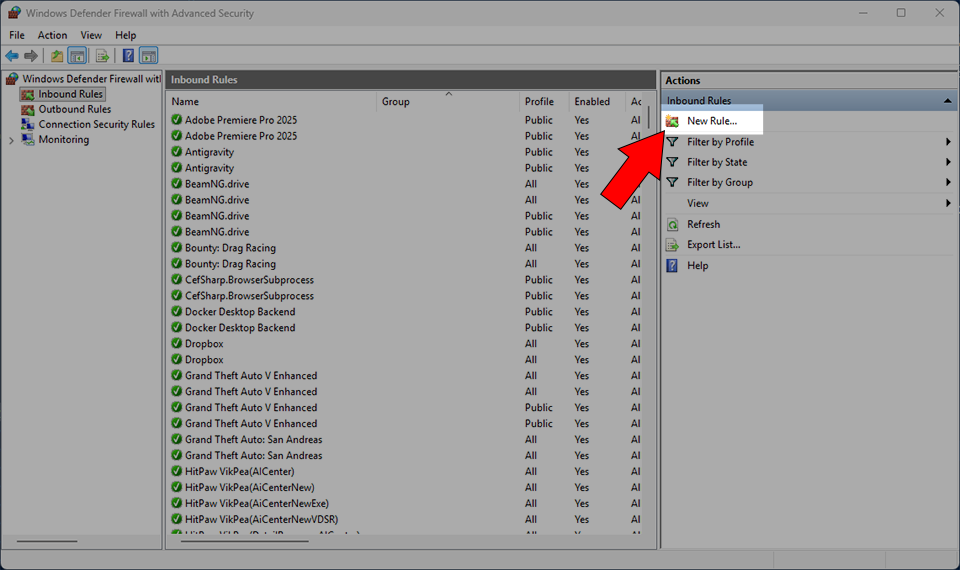Open the View menu in menu bar
Screen dimensions: 960x570
tap(91, 36)
